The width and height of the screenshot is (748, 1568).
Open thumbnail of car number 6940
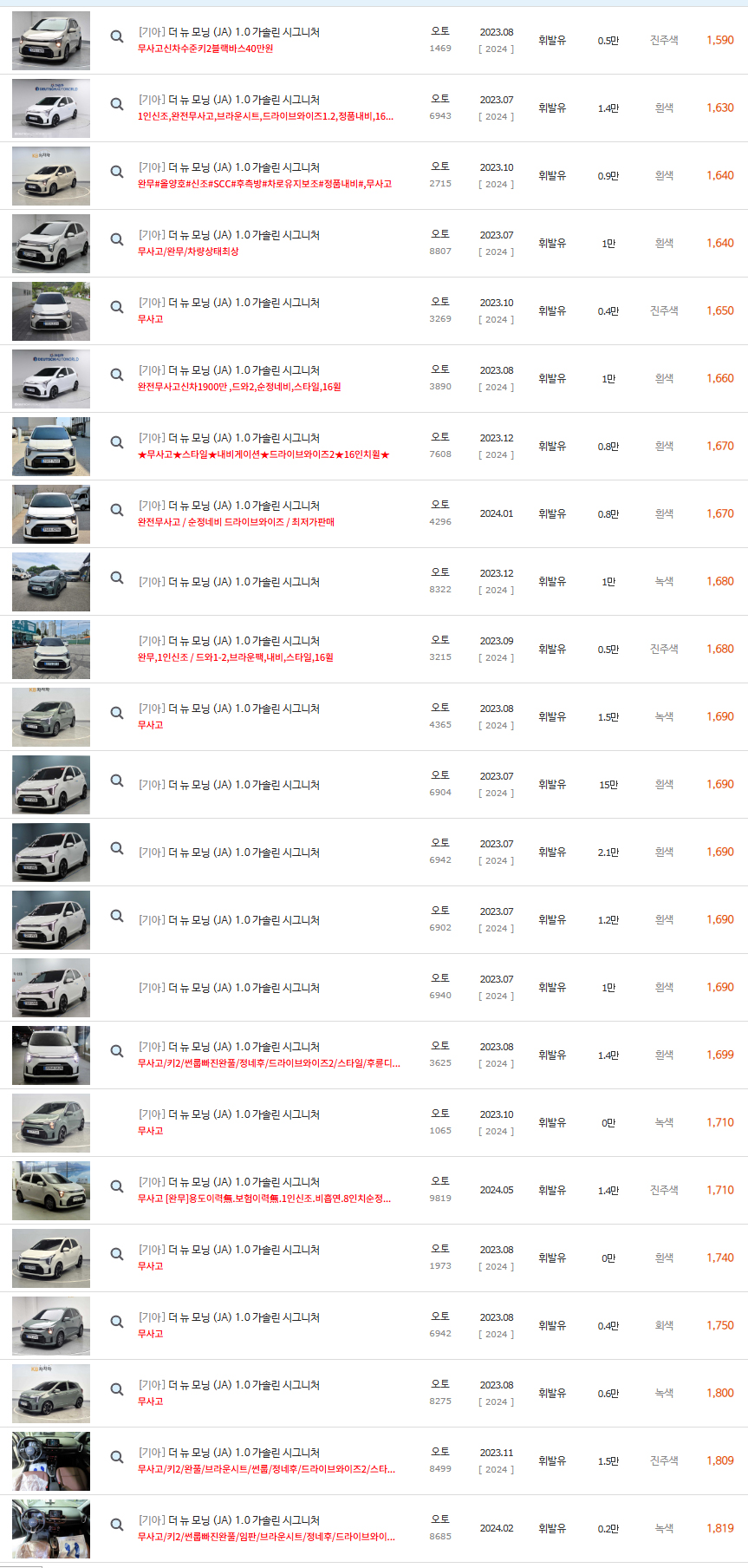click(x=51, y=988)
